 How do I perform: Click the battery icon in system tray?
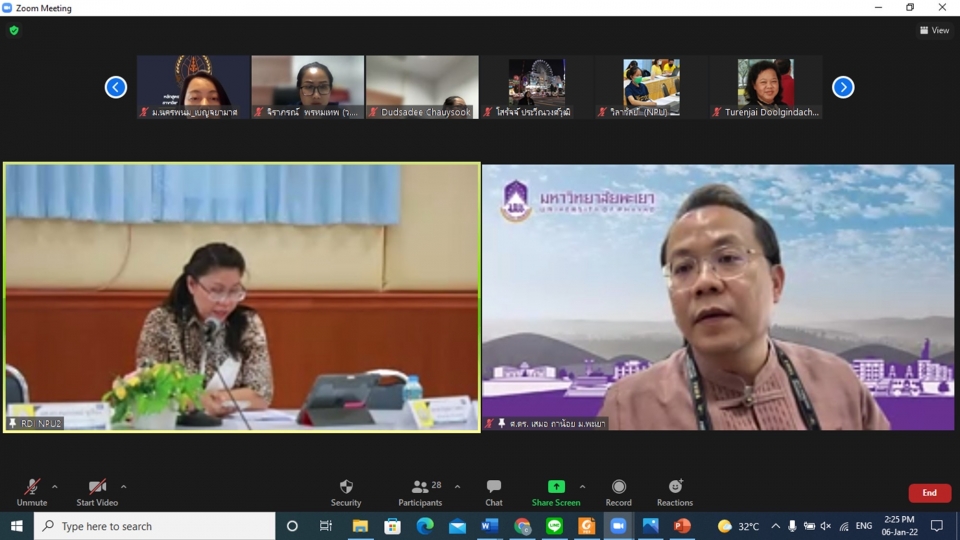pyautogui.click(x=809, y=526)
